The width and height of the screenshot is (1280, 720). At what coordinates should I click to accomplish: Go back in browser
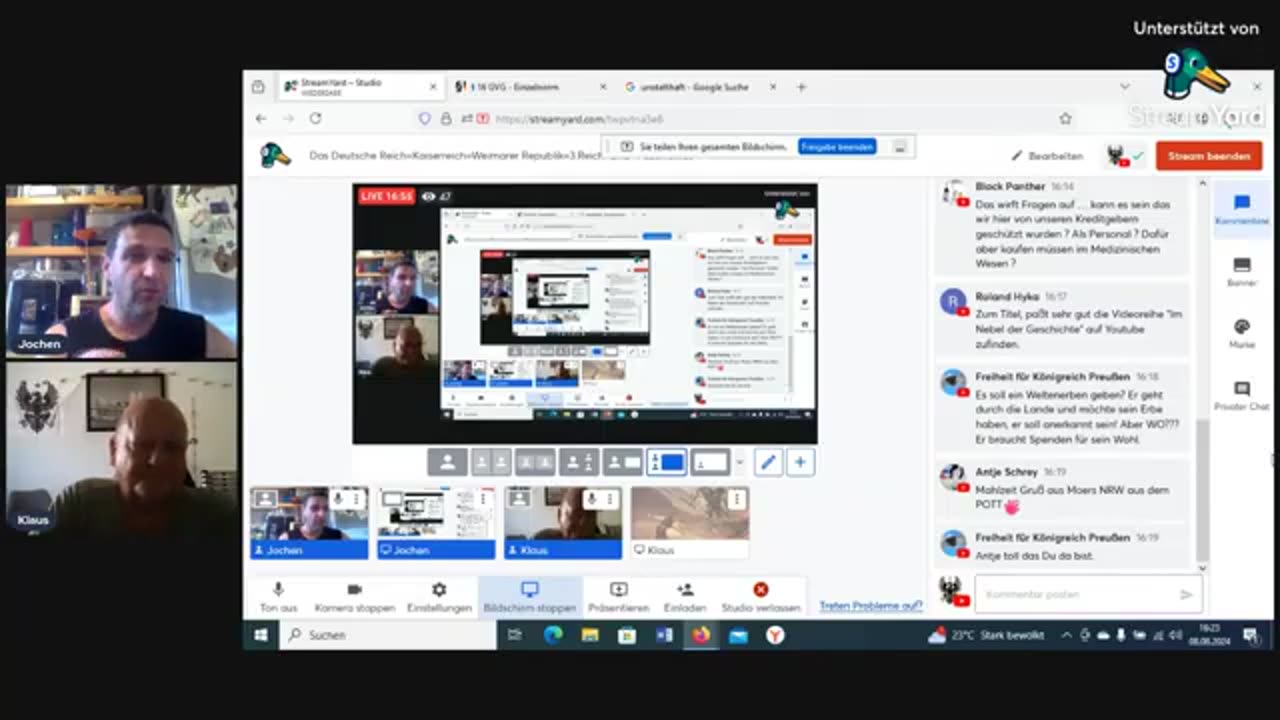261,118
